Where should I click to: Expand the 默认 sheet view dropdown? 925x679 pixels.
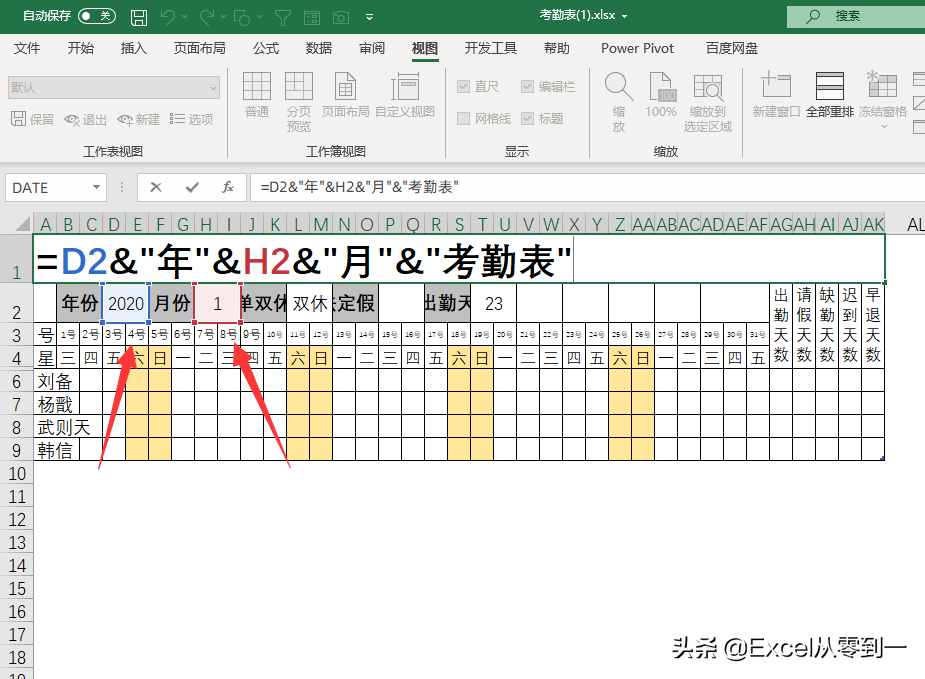tap(213, 88)
